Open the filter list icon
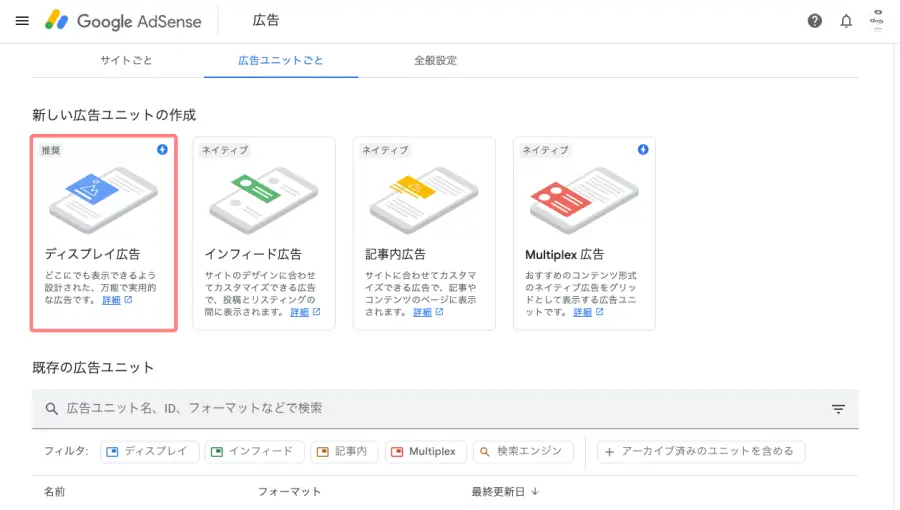 pyautogui.click(x=838, y=409)
